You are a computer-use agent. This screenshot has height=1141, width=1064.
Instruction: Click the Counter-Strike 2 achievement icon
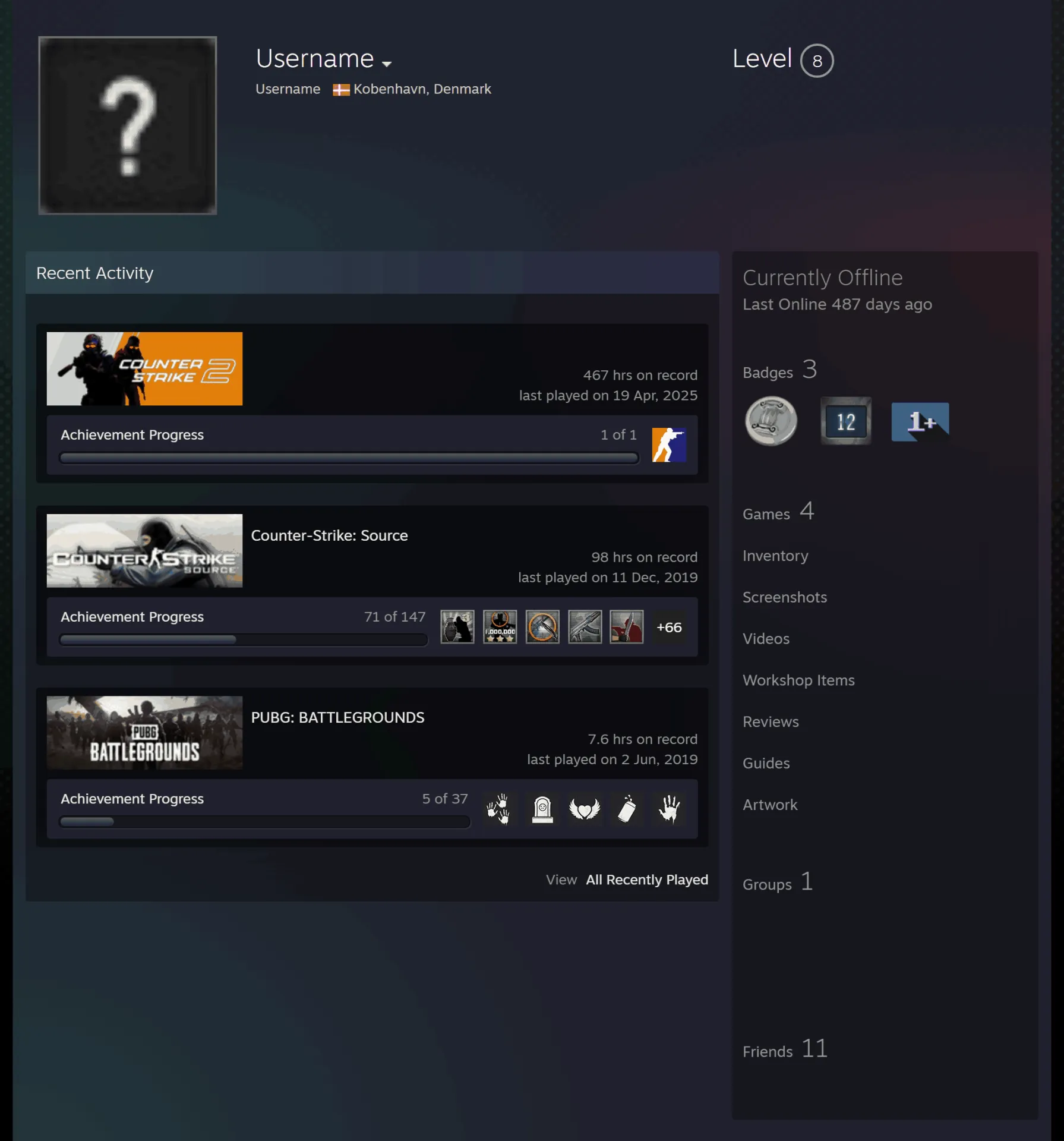[x=669, y=445]
